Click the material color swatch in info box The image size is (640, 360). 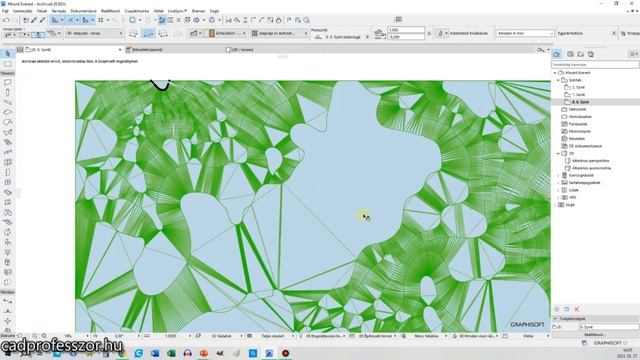point(212,33)
